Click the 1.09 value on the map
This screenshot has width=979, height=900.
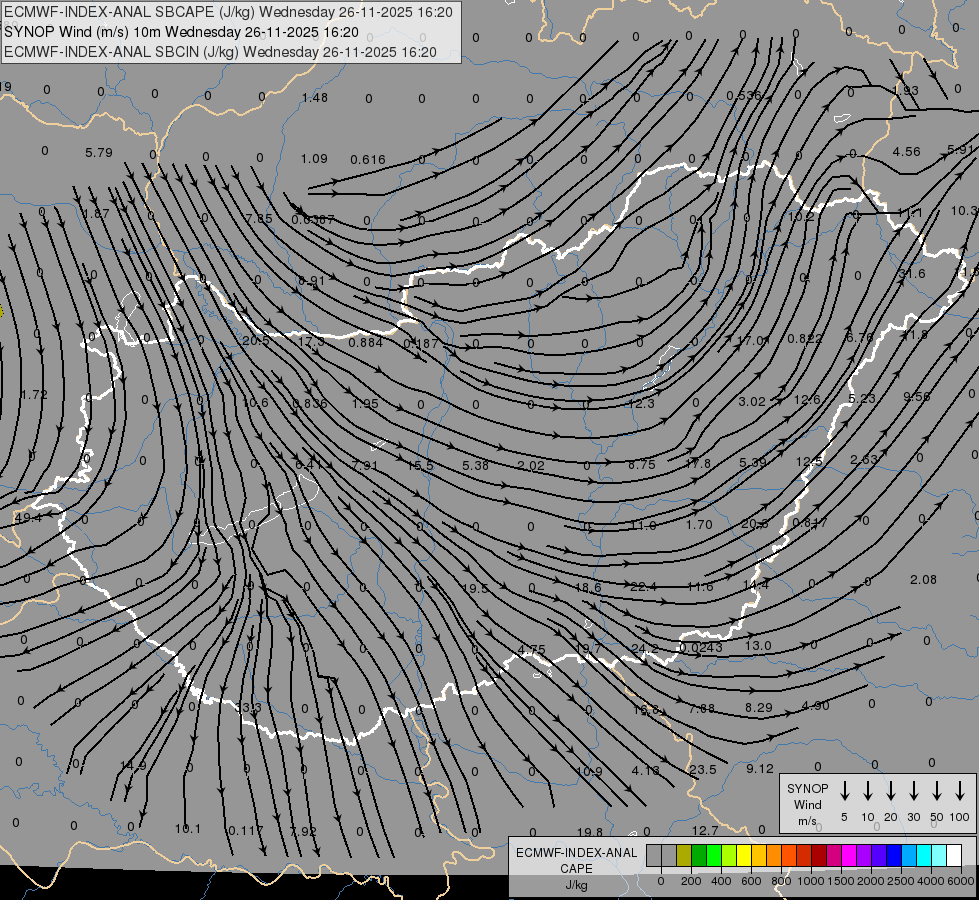[x=314, y=159]
